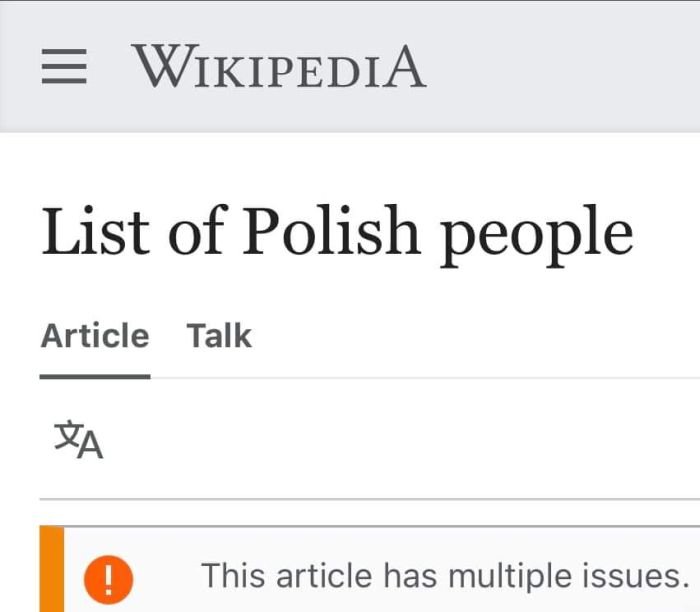Click the gray header bar right of the logo
Image resolution: width=700 pixels, height=612 pixels.
click(x=560, y=67)
